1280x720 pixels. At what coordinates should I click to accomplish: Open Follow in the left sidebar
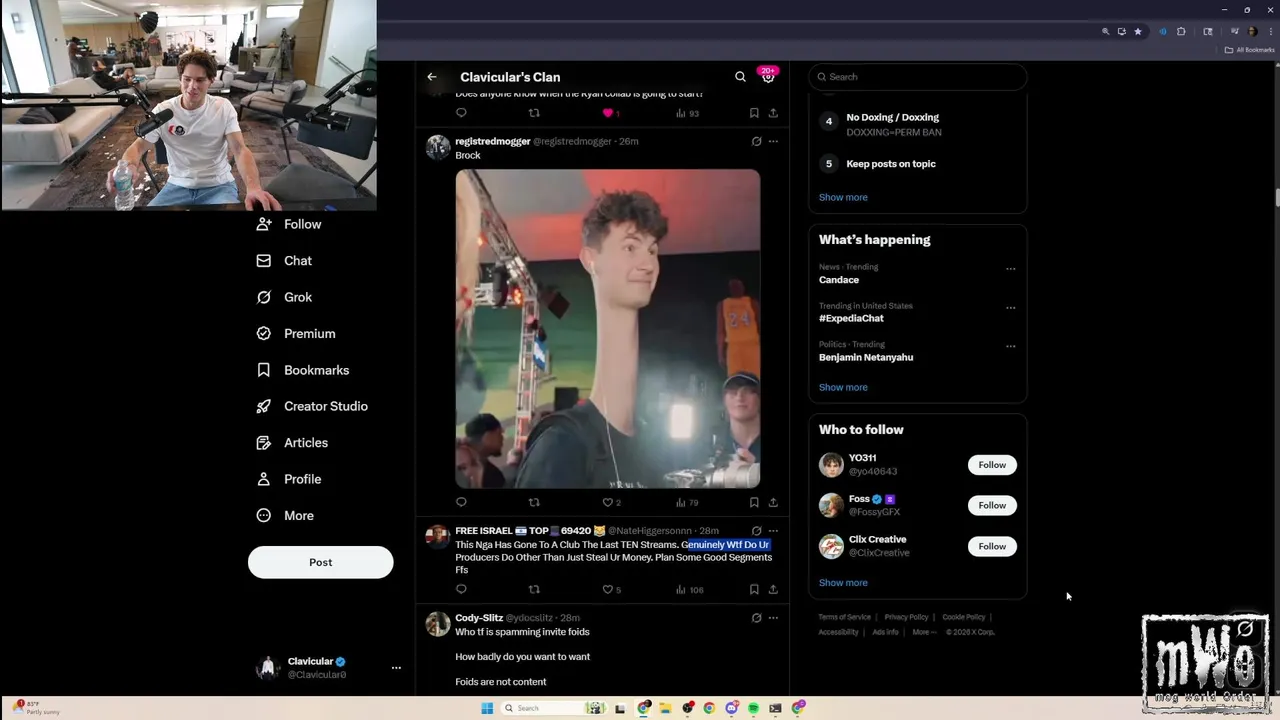(289, 224)
